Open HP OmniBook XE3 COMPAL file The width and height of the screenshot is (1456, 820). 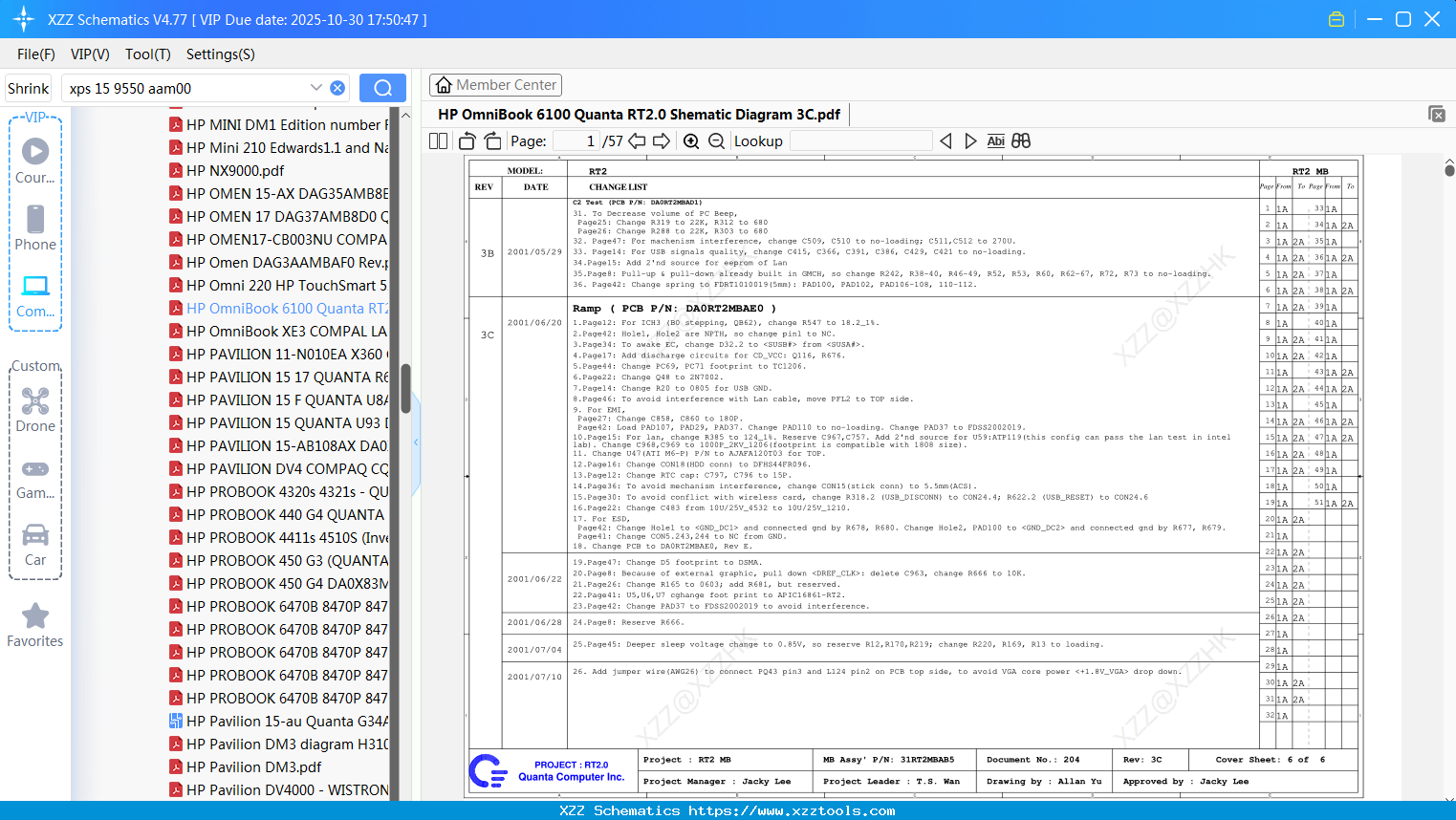tap(278, 332)
